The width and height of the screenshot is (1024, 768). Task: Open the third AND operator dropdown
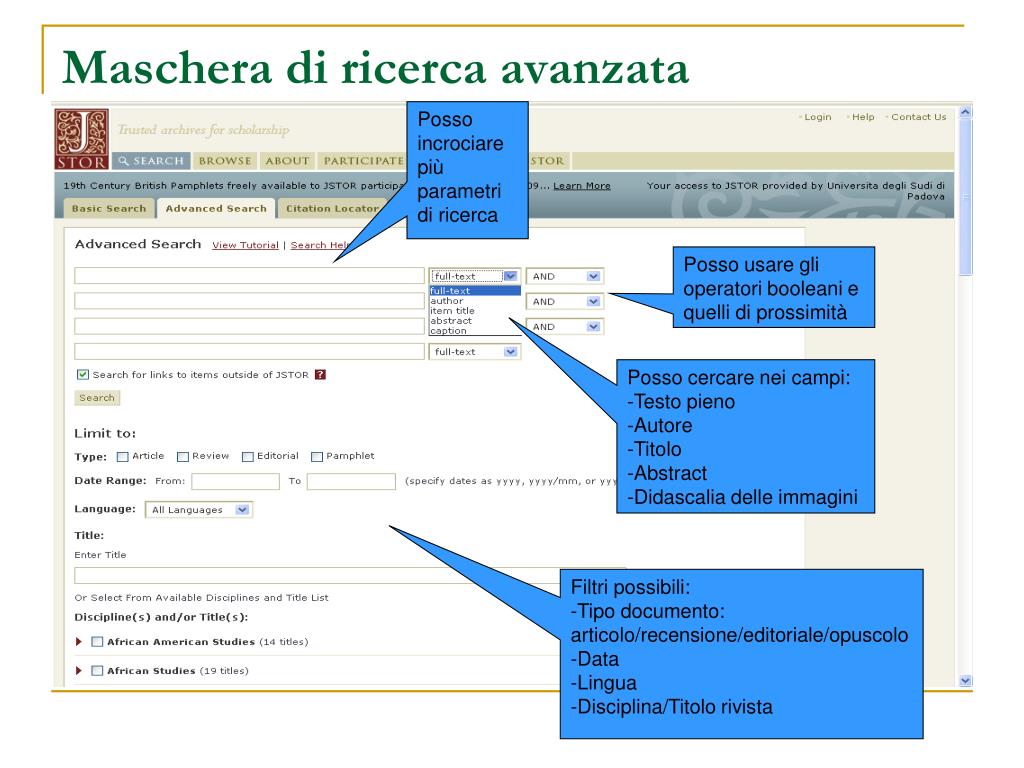(565, 327)
